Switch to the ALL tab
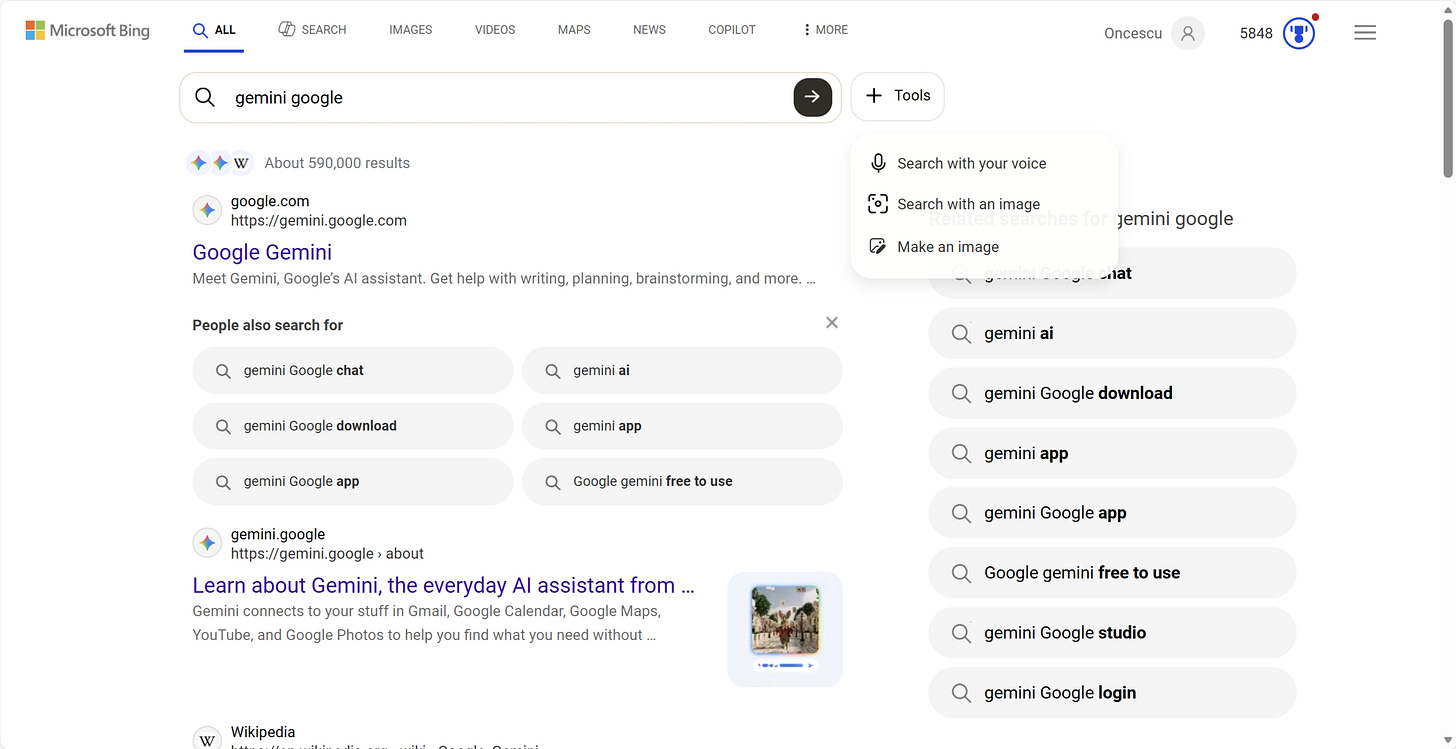The image size is (1456, 749). pos(214,30)
